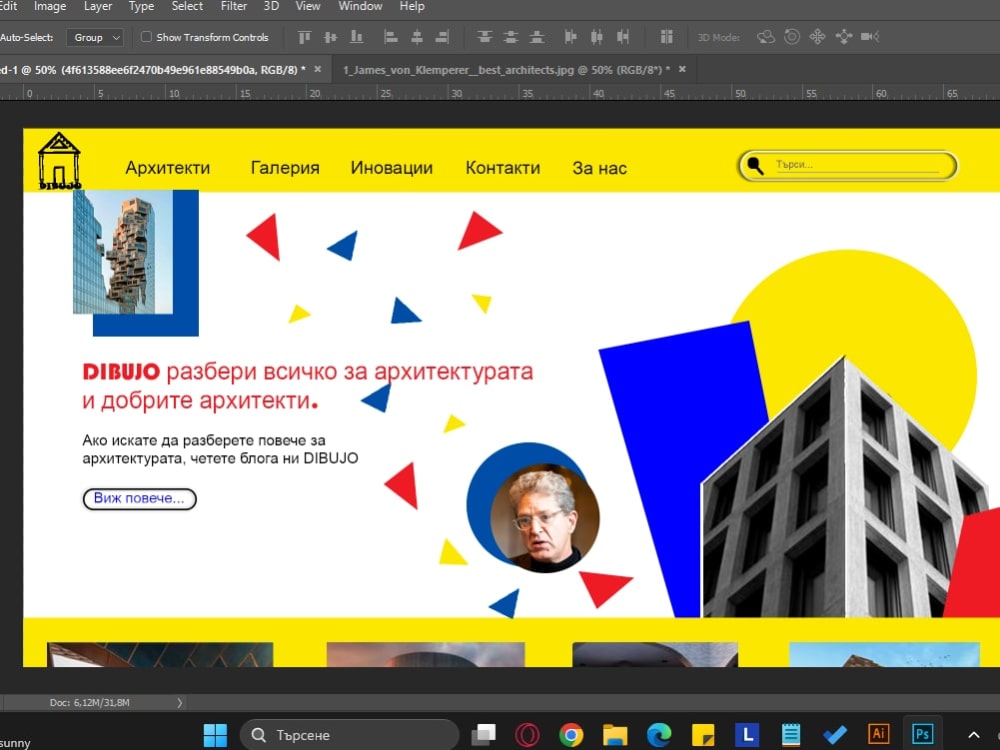Open Notepad from the taskbar
The image size is (1000, 750).
point(791,735)
